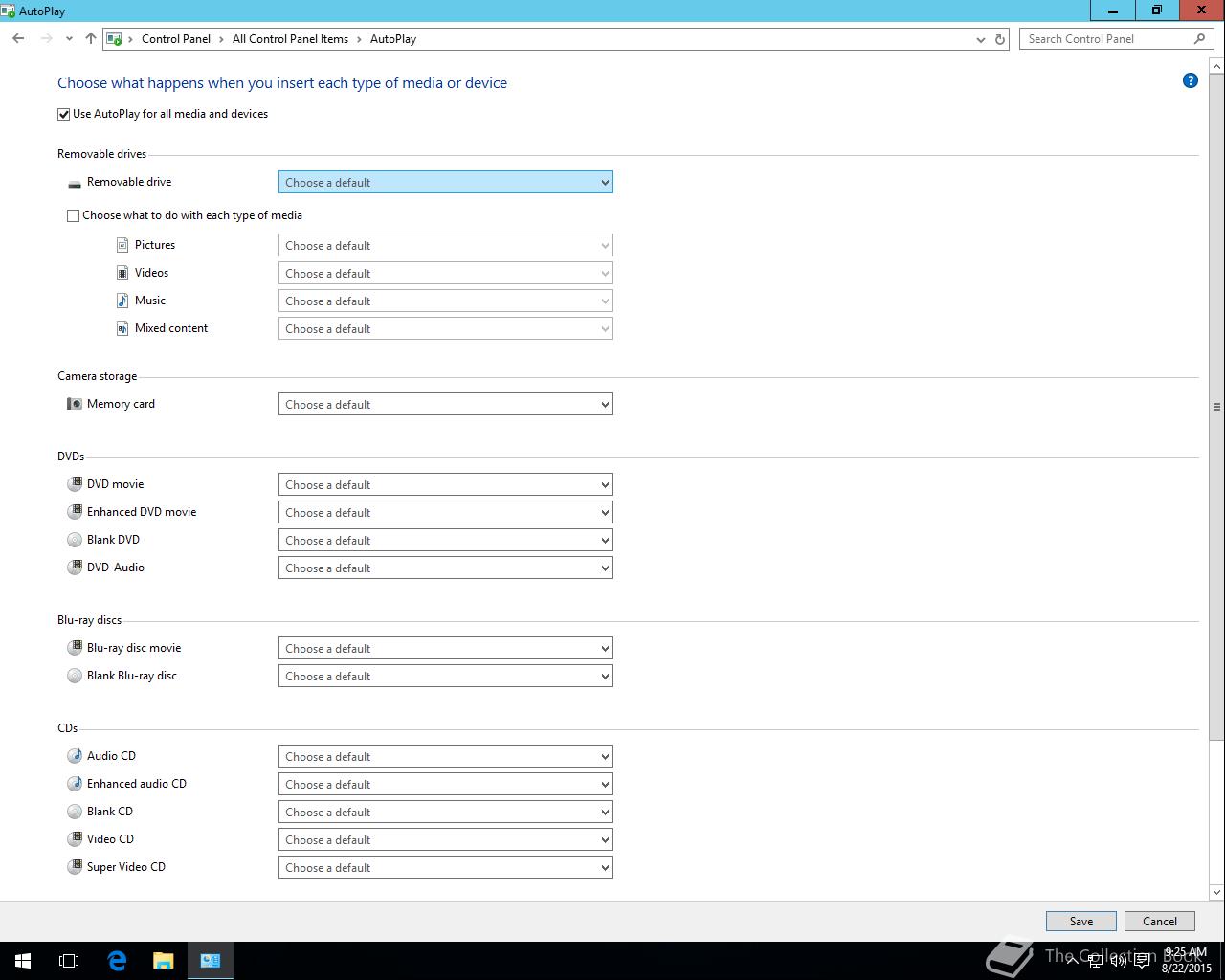Click the DVD movie disc icon
Screen dimensions: 1225x980
pyautogui.click(x=75, y=484)
